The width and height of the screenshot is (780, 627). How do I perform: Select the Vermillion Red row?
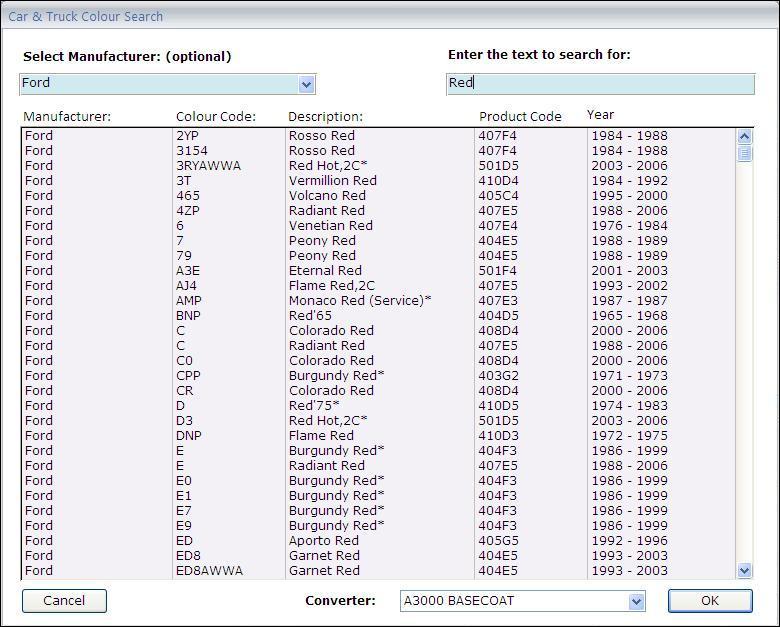(333, 181)
